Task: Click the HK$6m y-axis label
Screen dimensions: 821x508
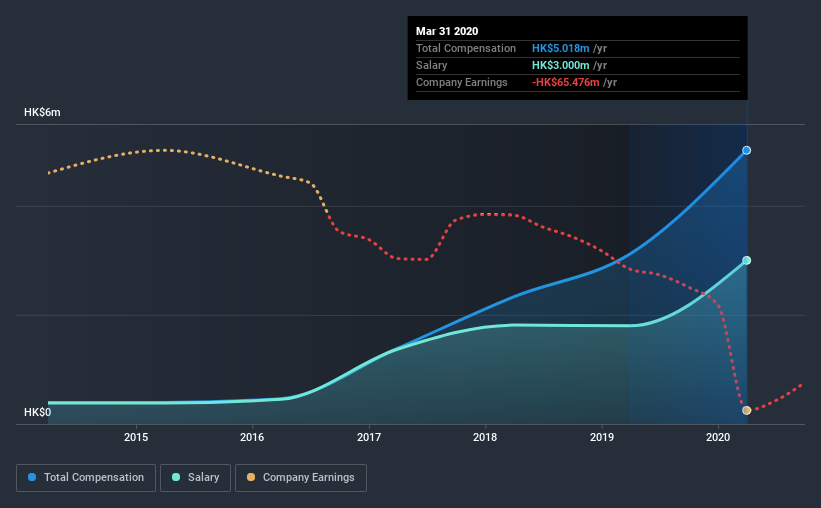Action: (42, 113)
